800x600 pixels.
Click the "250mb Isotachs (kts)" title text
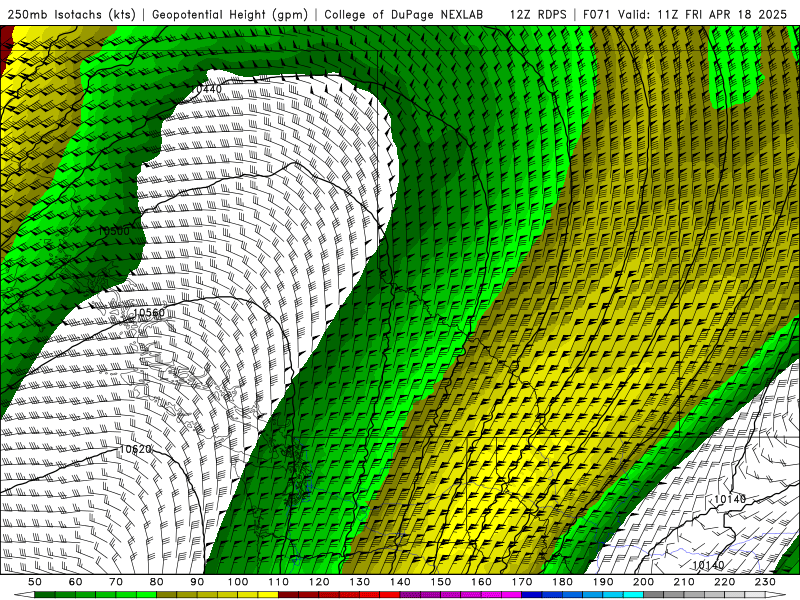point(71,14)
